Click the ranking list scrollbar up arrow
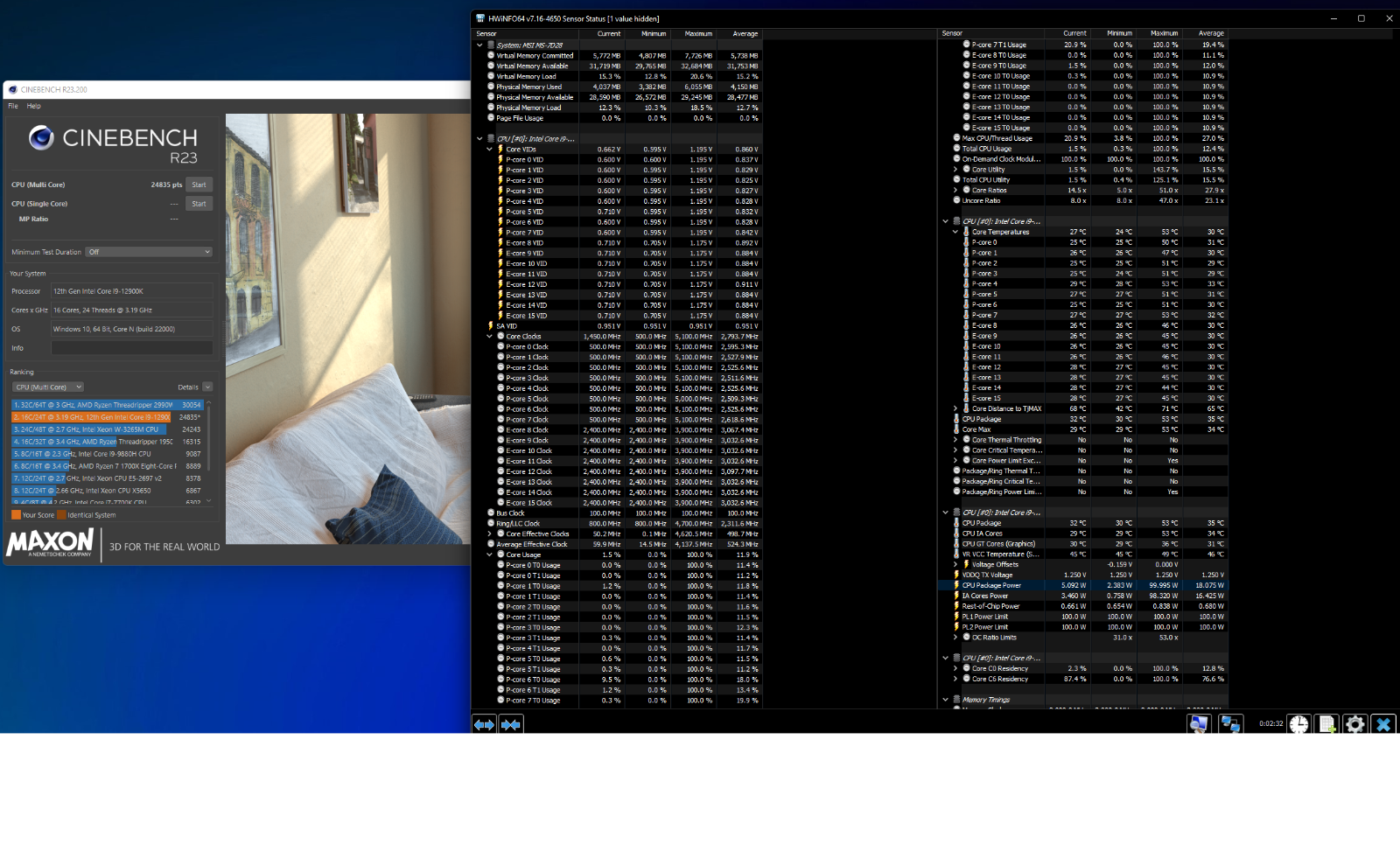Viewport: 1400px width, 844px height. (x=208, y=403)
